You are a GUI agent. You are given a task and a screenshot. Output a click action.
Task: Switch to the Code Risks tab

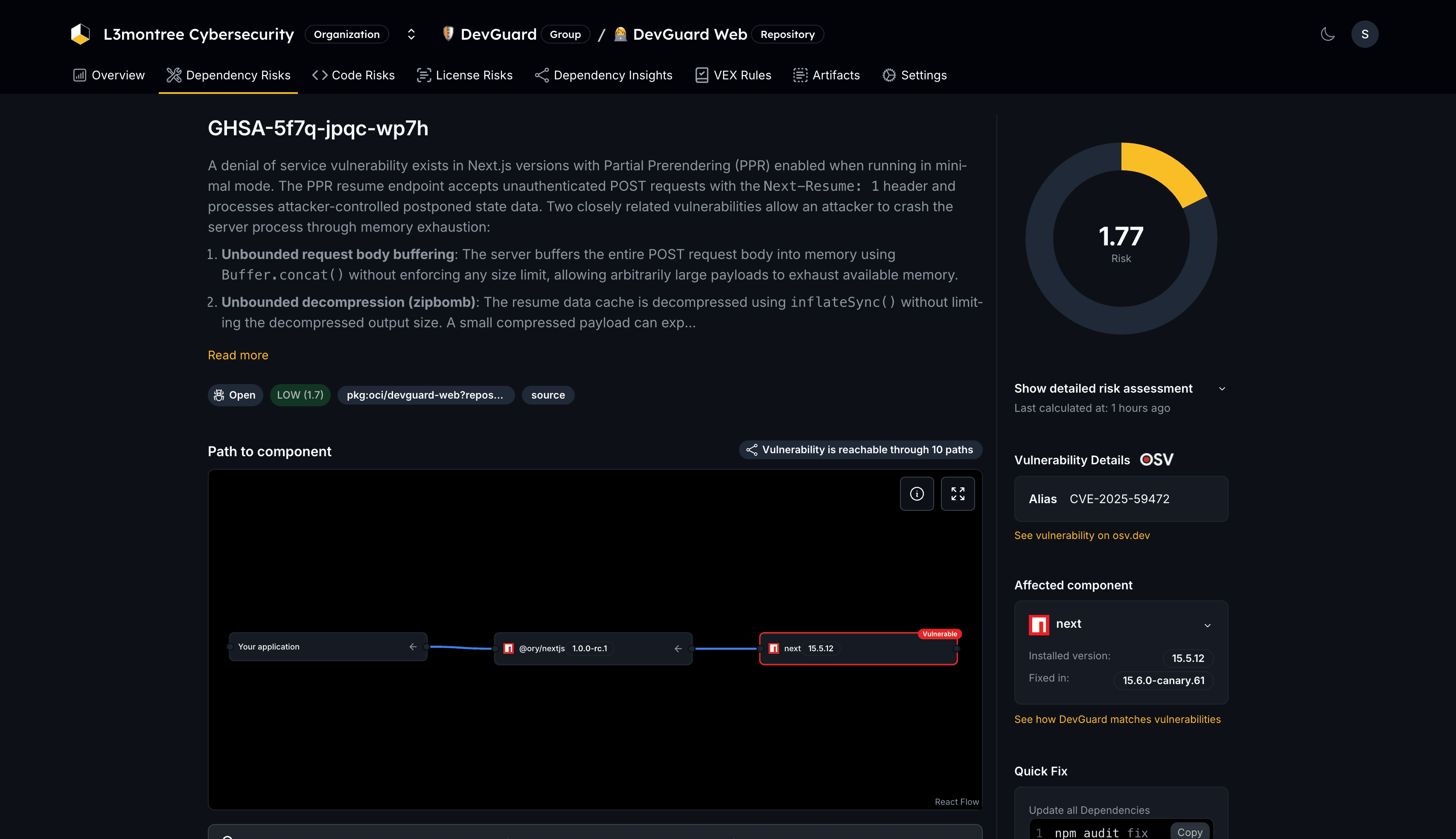[x=353, y=76]
